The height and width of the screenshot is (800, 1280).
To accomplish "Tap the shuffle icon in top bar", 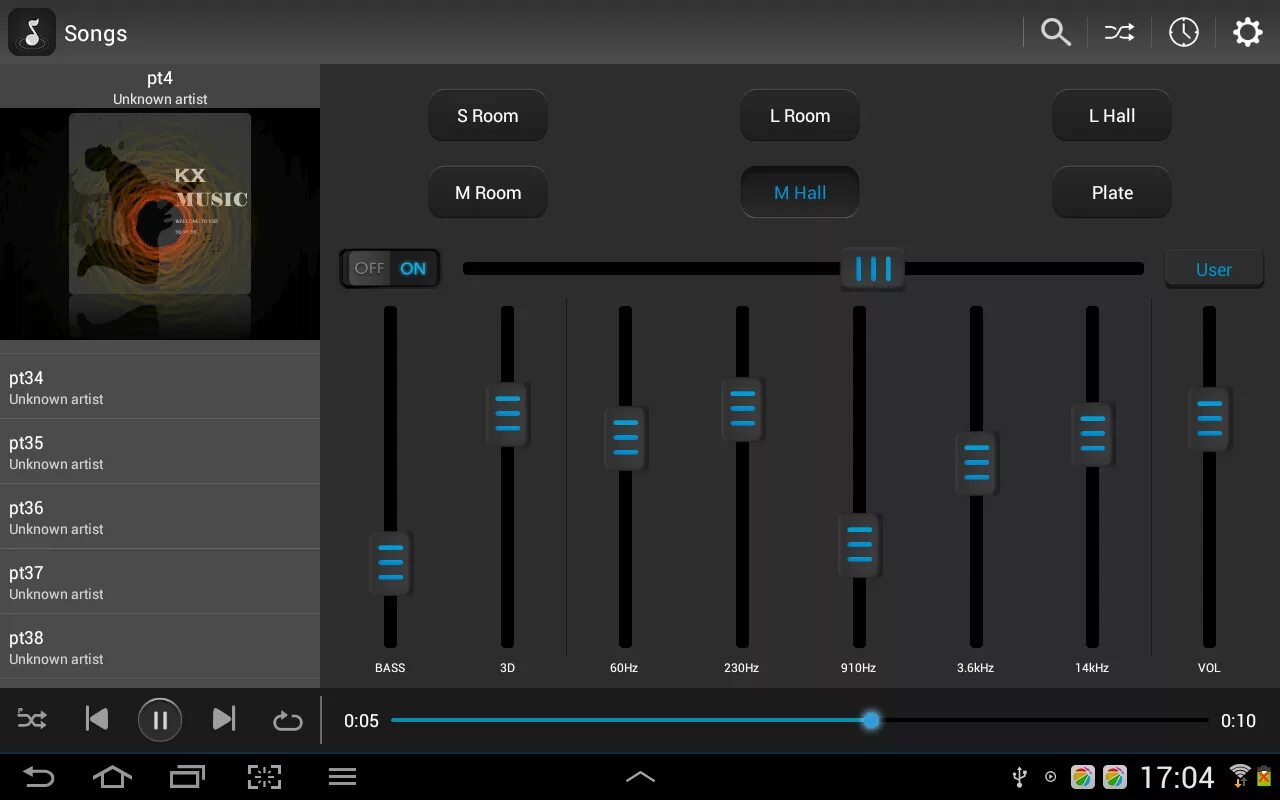I will (1119, 33).
